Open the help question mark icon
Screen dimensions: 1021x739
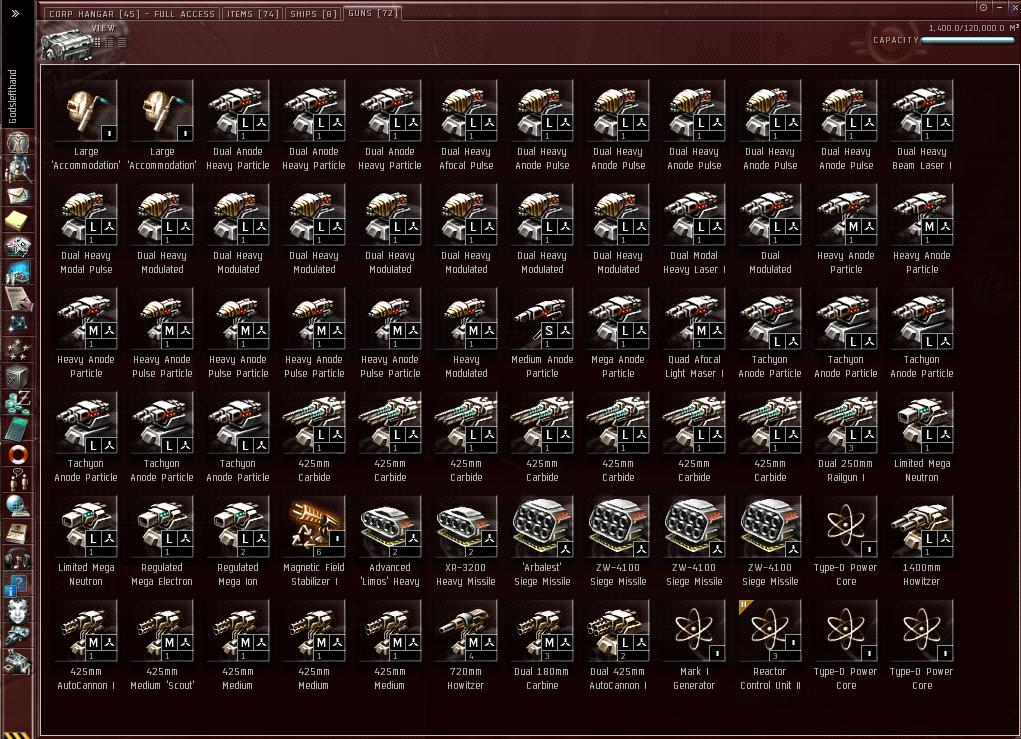18,584
